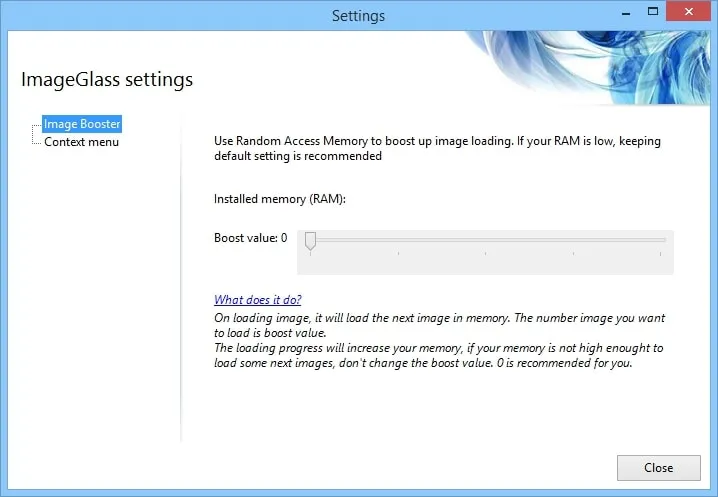718x497 pixels.
Task: Click the 'Settings' window title
Action: click(359, 16)
